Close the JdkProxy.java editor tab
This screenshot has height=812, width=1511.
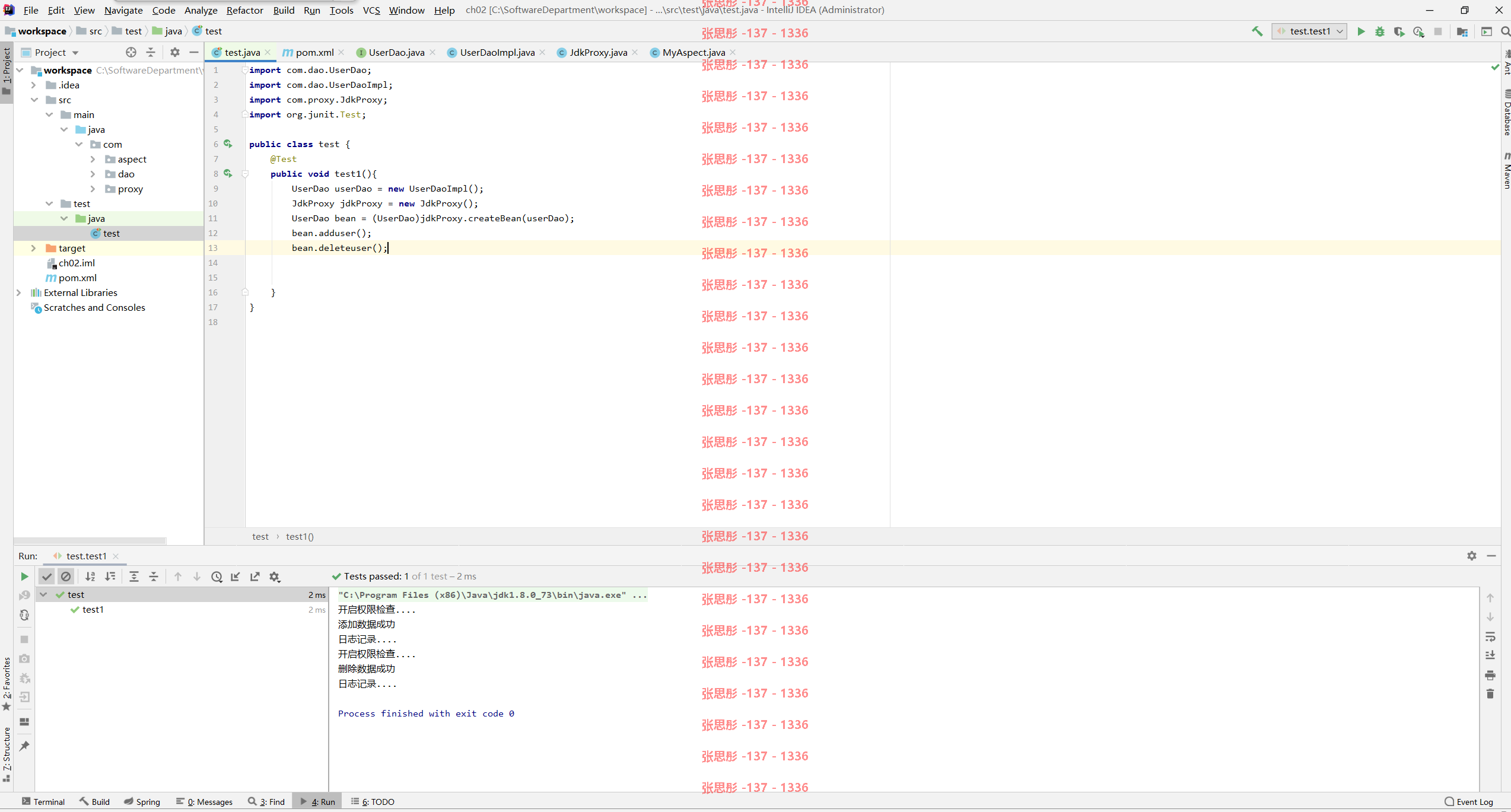coord(635,52)
